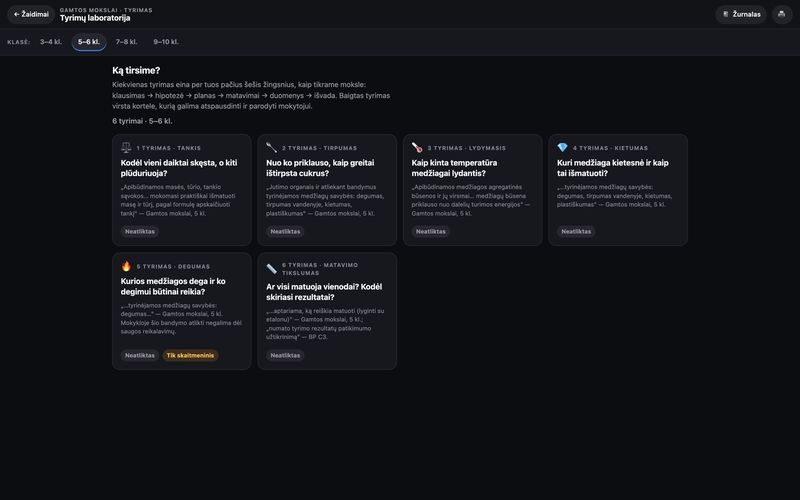This screenshot has height=500, width=800.
Task: Click the thermometer icon on Lydymasis card
Action: pyautogui.click(x=417, y=147)
